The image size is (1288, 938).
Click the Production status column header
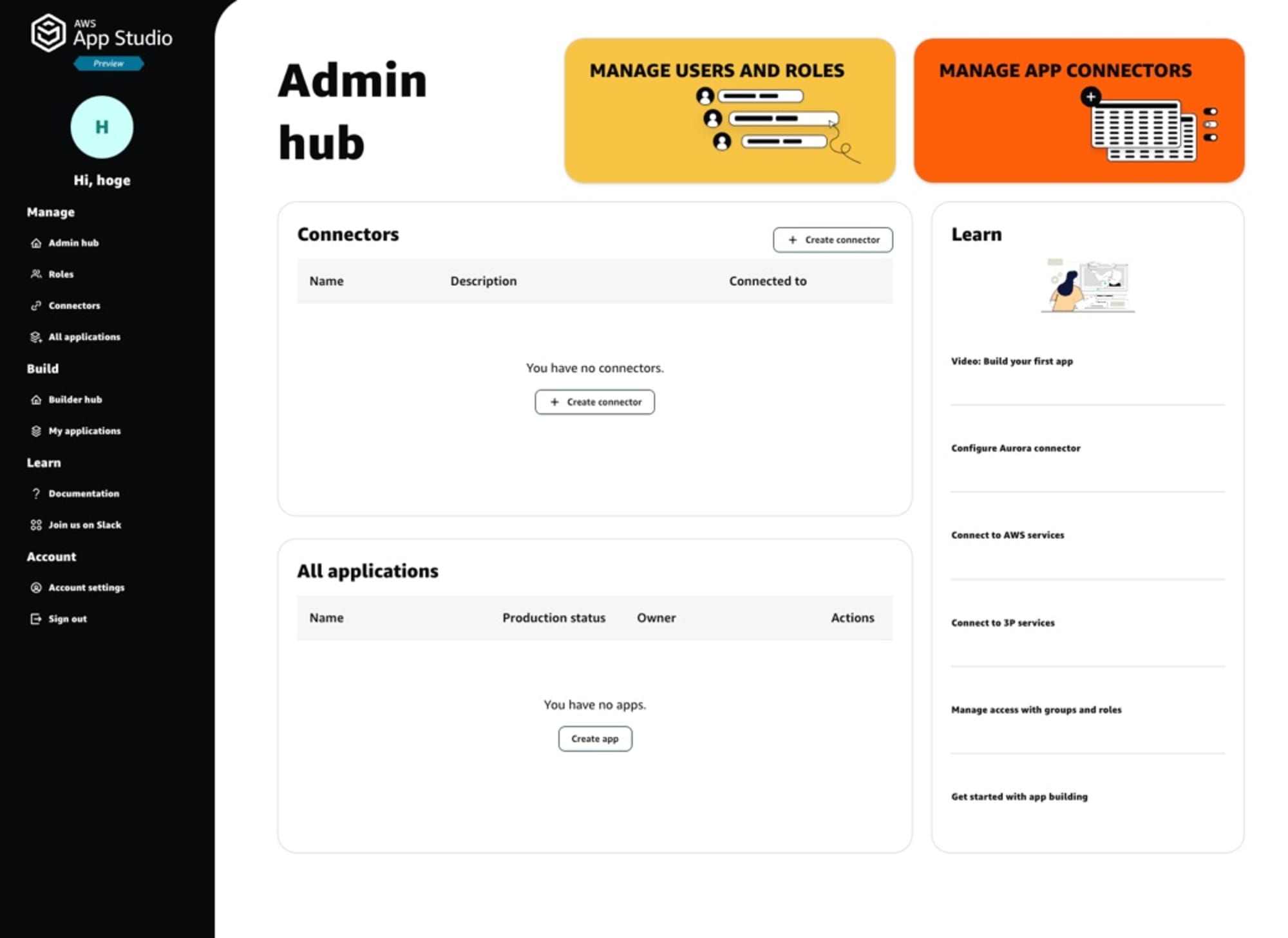[554, 617]
